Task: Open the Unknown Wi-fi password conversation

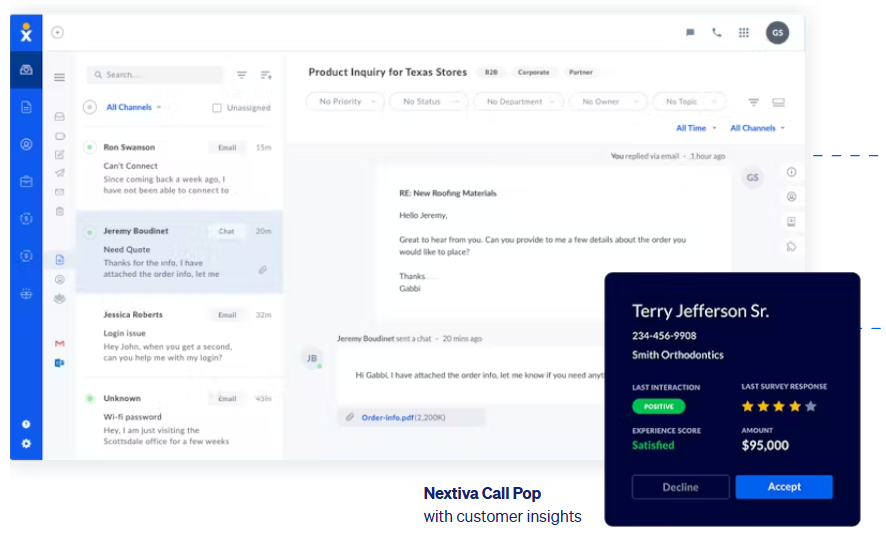Action: 180,419
